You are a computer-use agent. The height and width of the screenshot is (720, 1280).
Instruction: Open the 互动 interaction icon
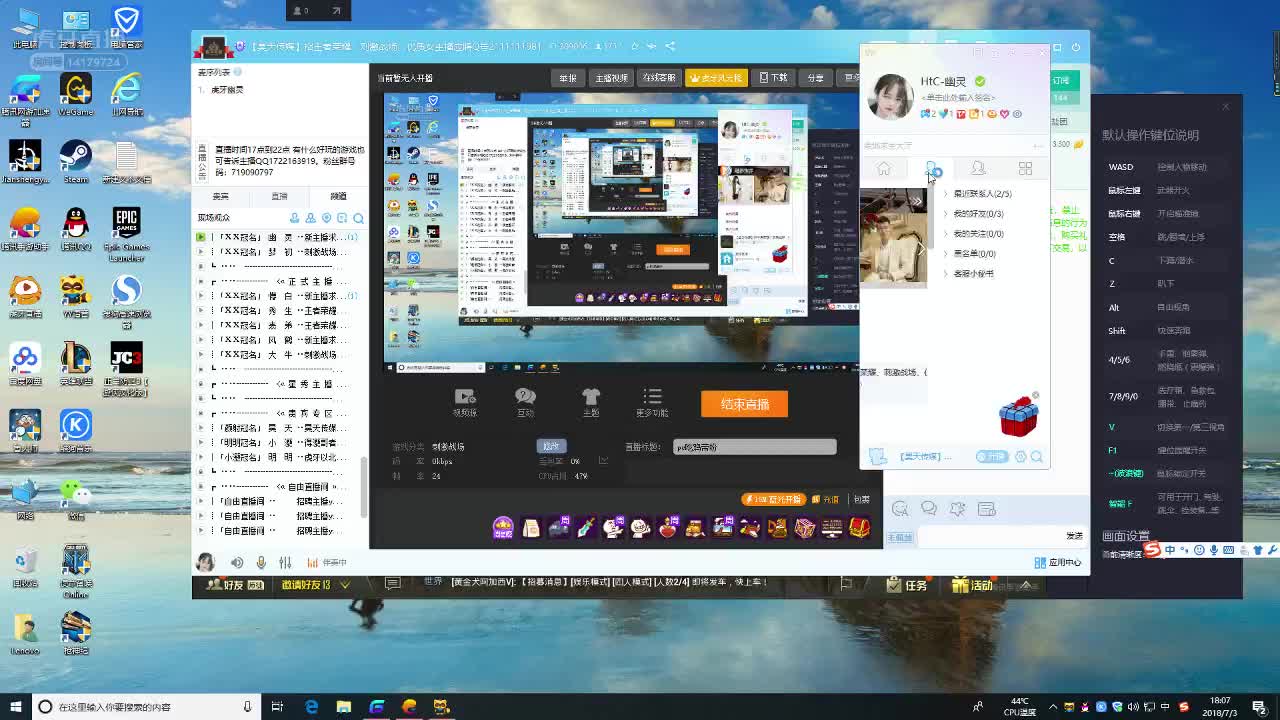[x=526, y=397]
